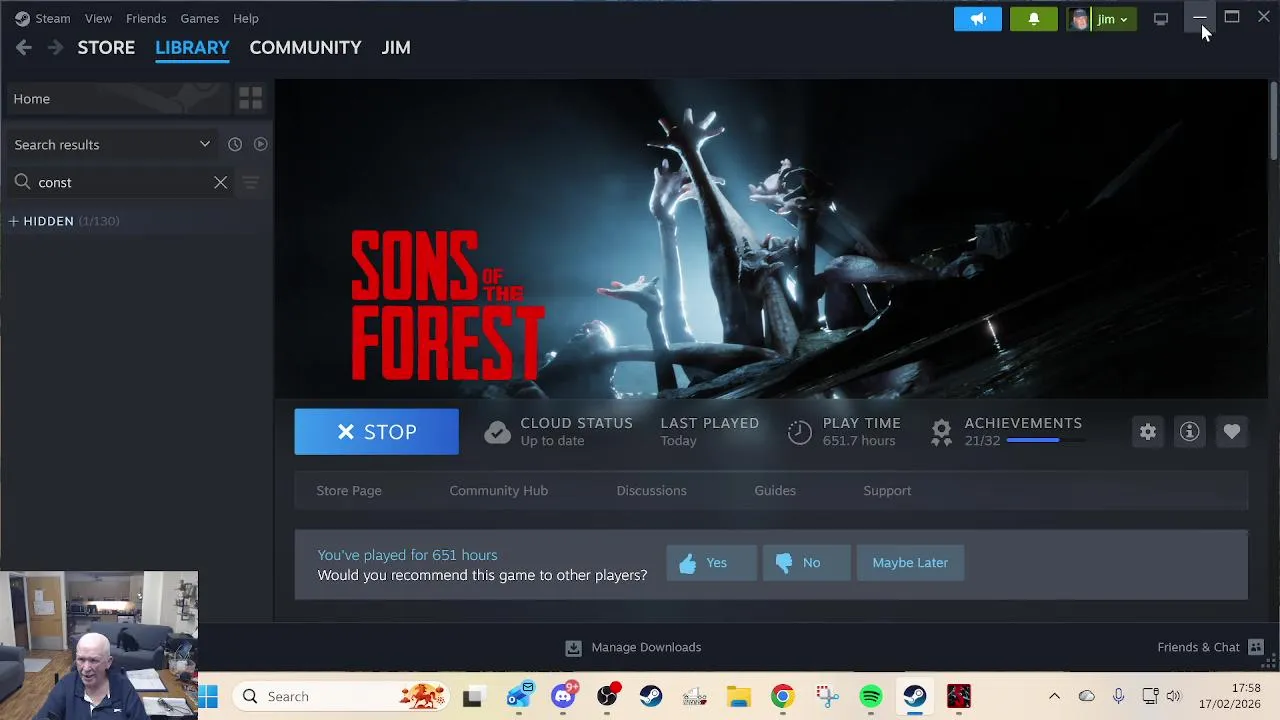
Task: Click the vertical scrollbar on game page
Action: (x=1273, y=120)
